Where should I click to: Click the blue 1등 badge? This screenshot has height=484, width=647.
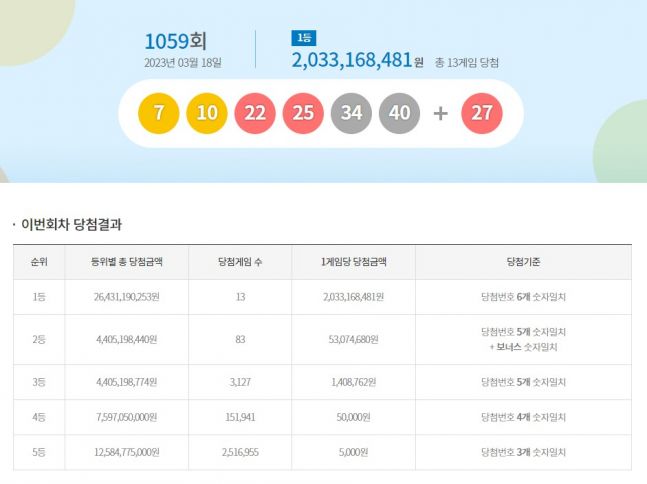click(x=303, y=38)
